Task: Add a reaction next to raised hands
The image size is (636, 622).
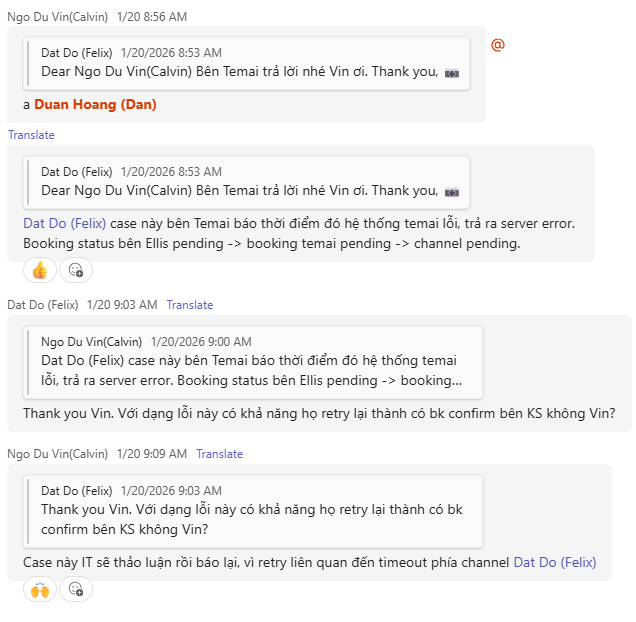Action: click(76, 589)
